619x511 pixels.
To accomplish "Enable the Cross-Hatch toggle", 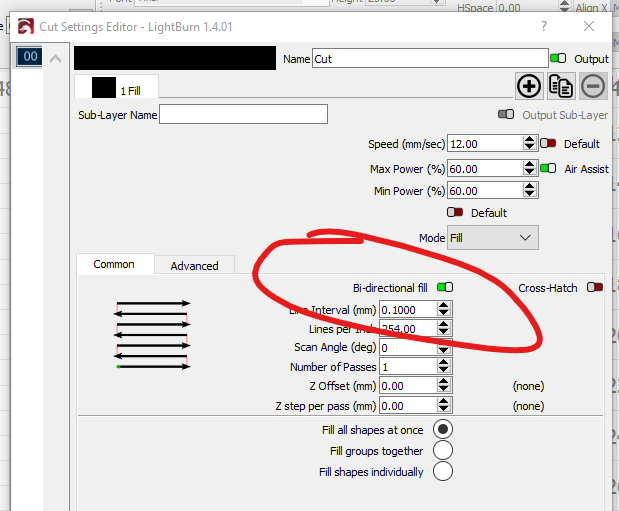I will 596,288.
